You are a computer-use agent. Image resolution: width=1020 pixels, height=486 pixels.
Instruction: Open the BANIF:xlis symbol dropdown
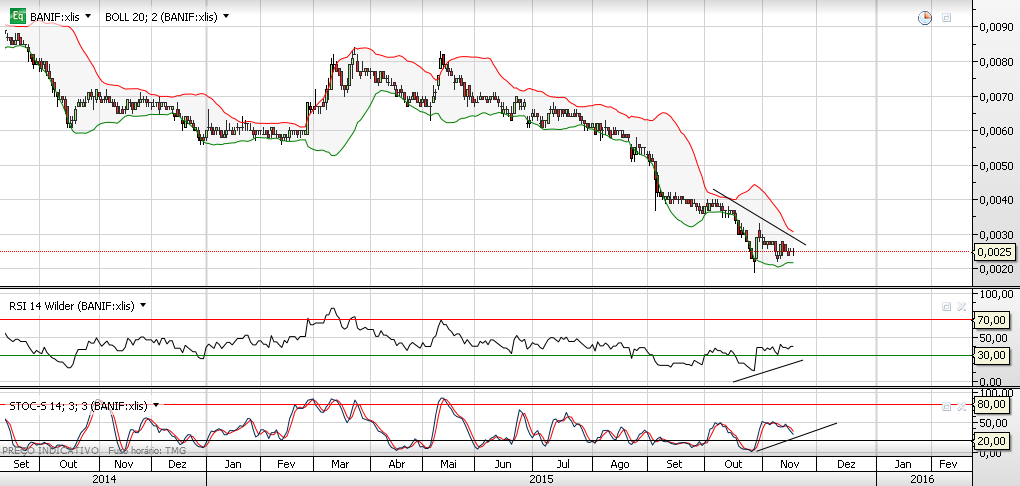pos(88,17)
